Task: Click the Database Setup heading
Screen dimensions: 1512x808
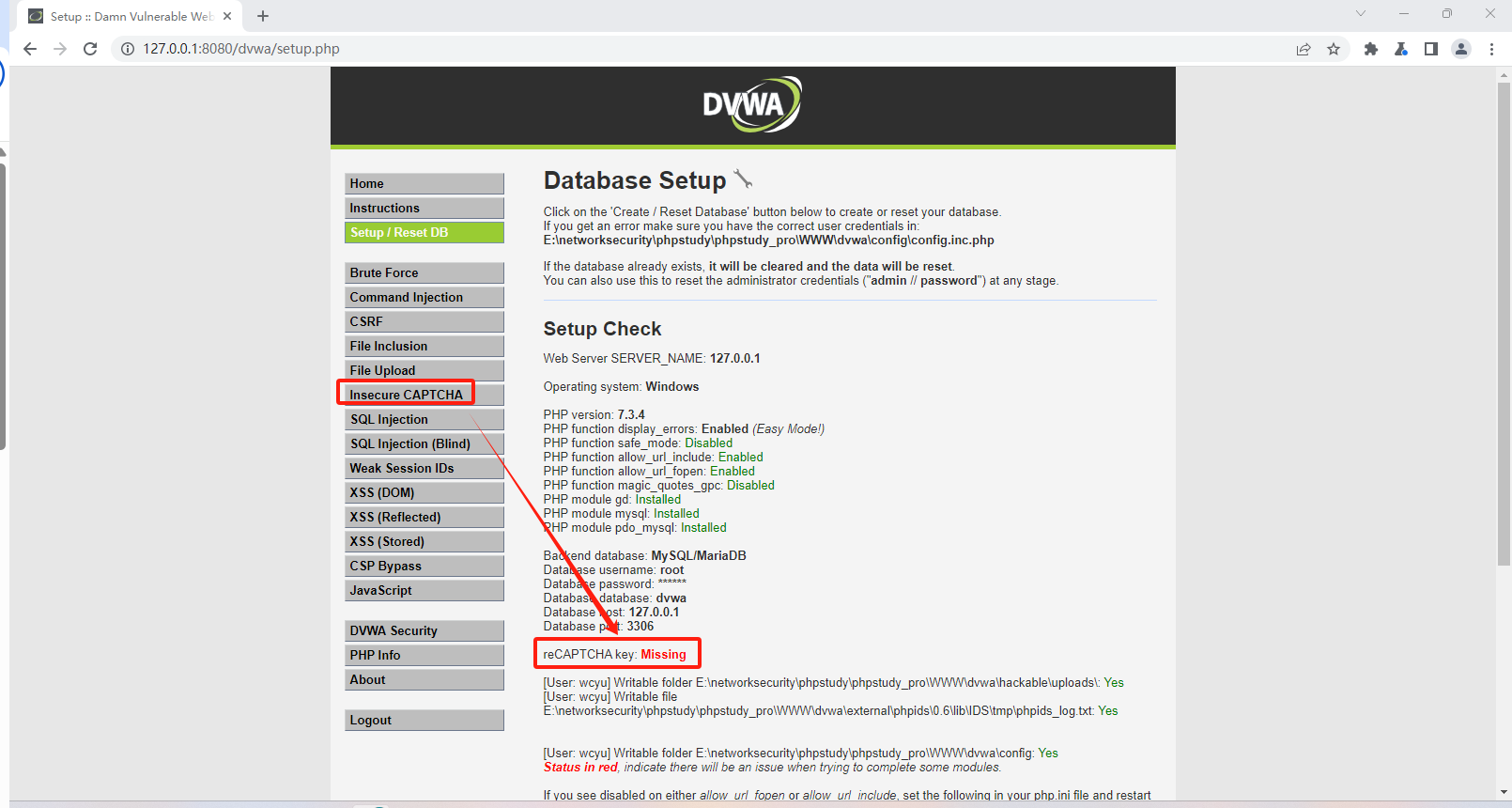Action: 635,180
